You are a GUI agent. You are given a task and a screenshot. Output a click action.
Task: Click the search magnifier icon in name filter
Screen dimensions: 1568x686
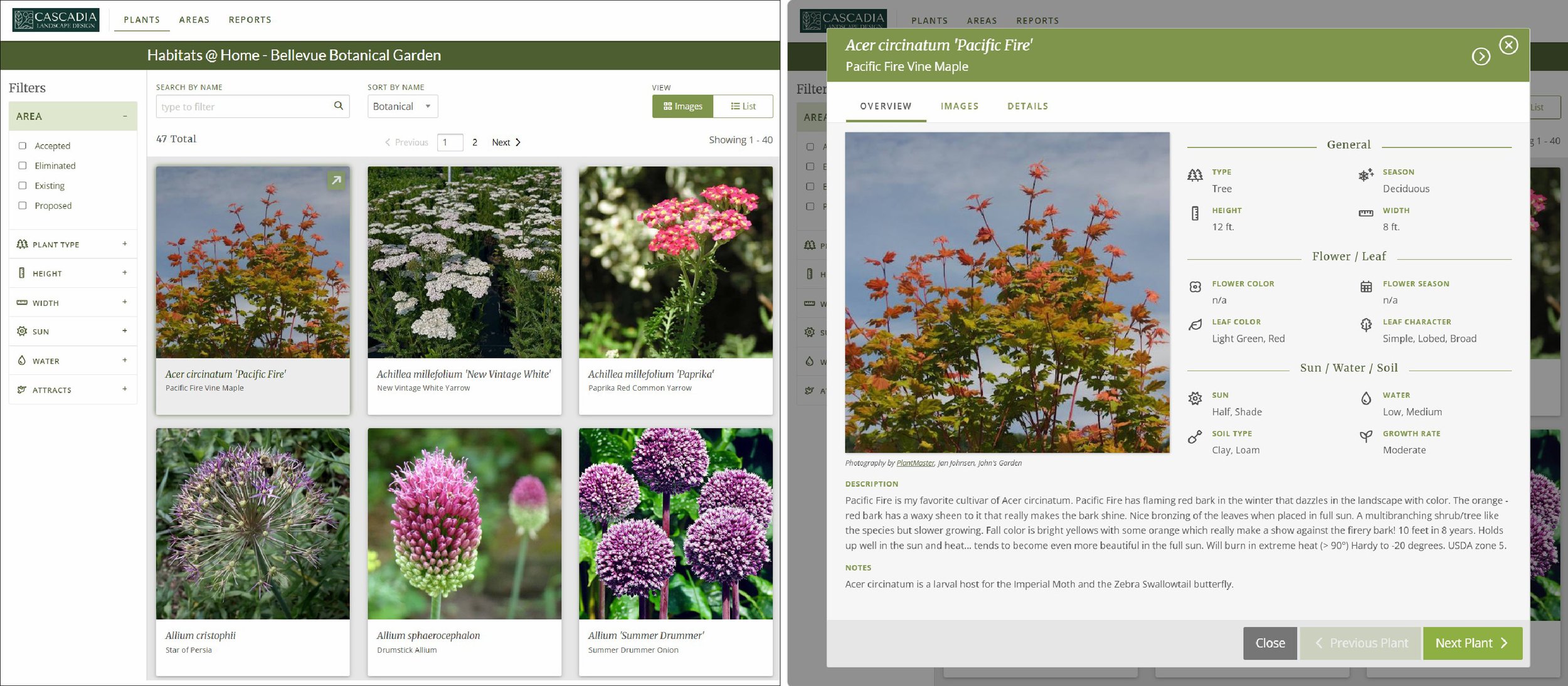pyautogui.click(x=338, y=105)
